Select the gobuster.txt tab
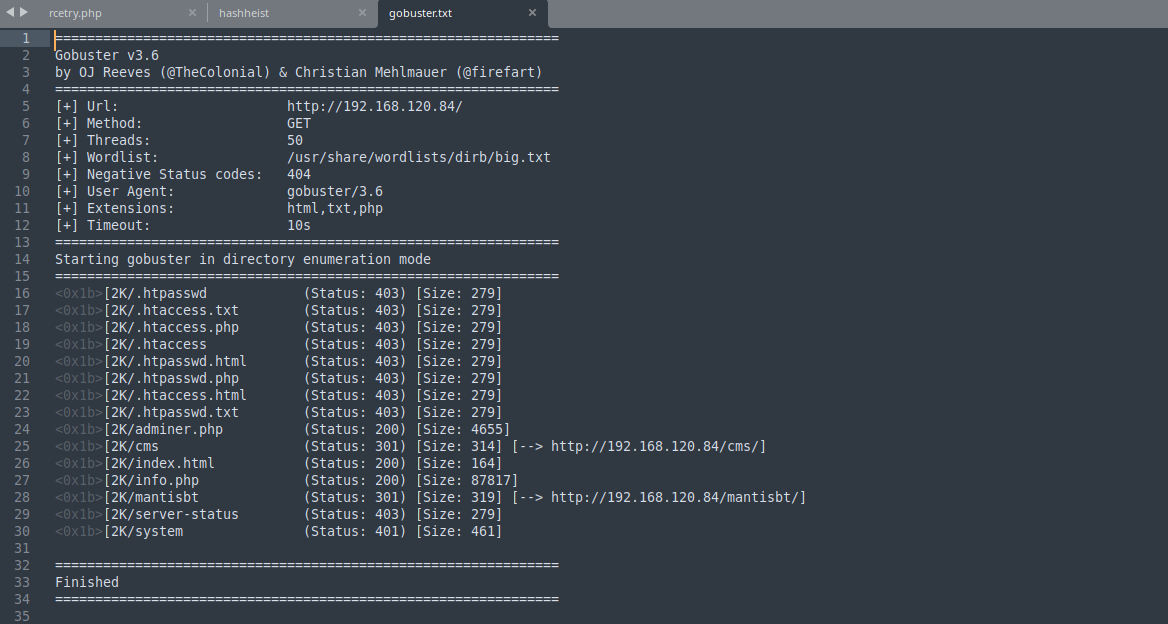 click(422, 13)
